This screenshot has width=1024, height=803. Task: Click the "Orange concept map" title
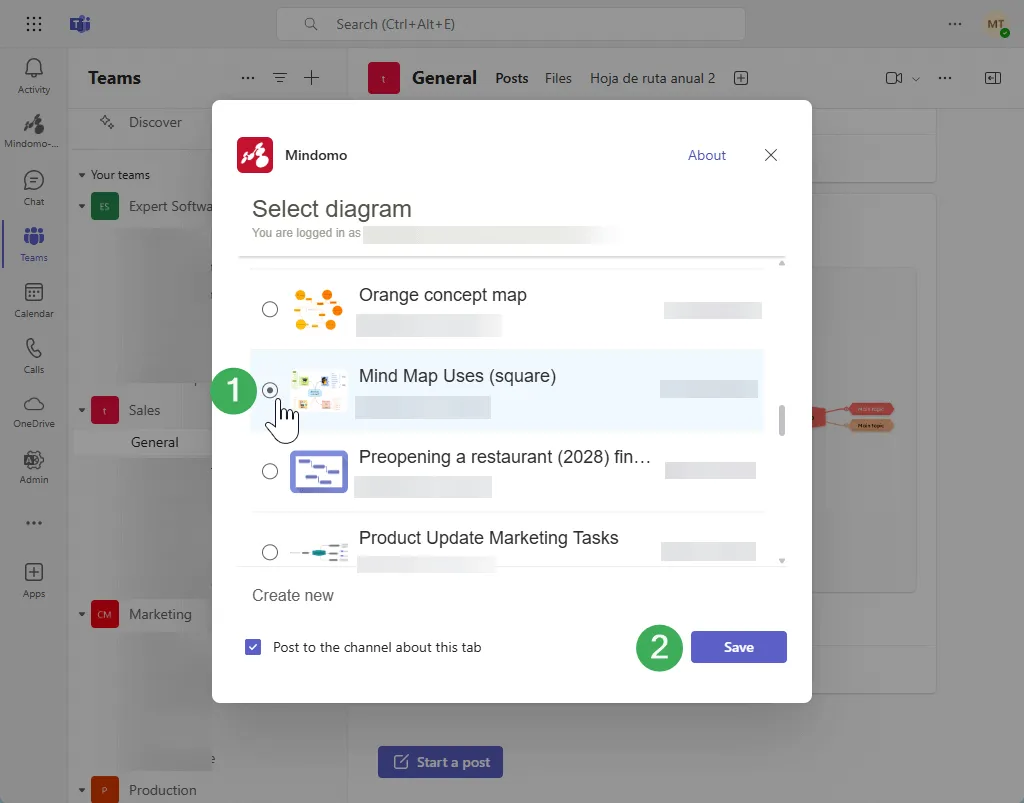tap(443, 295)
